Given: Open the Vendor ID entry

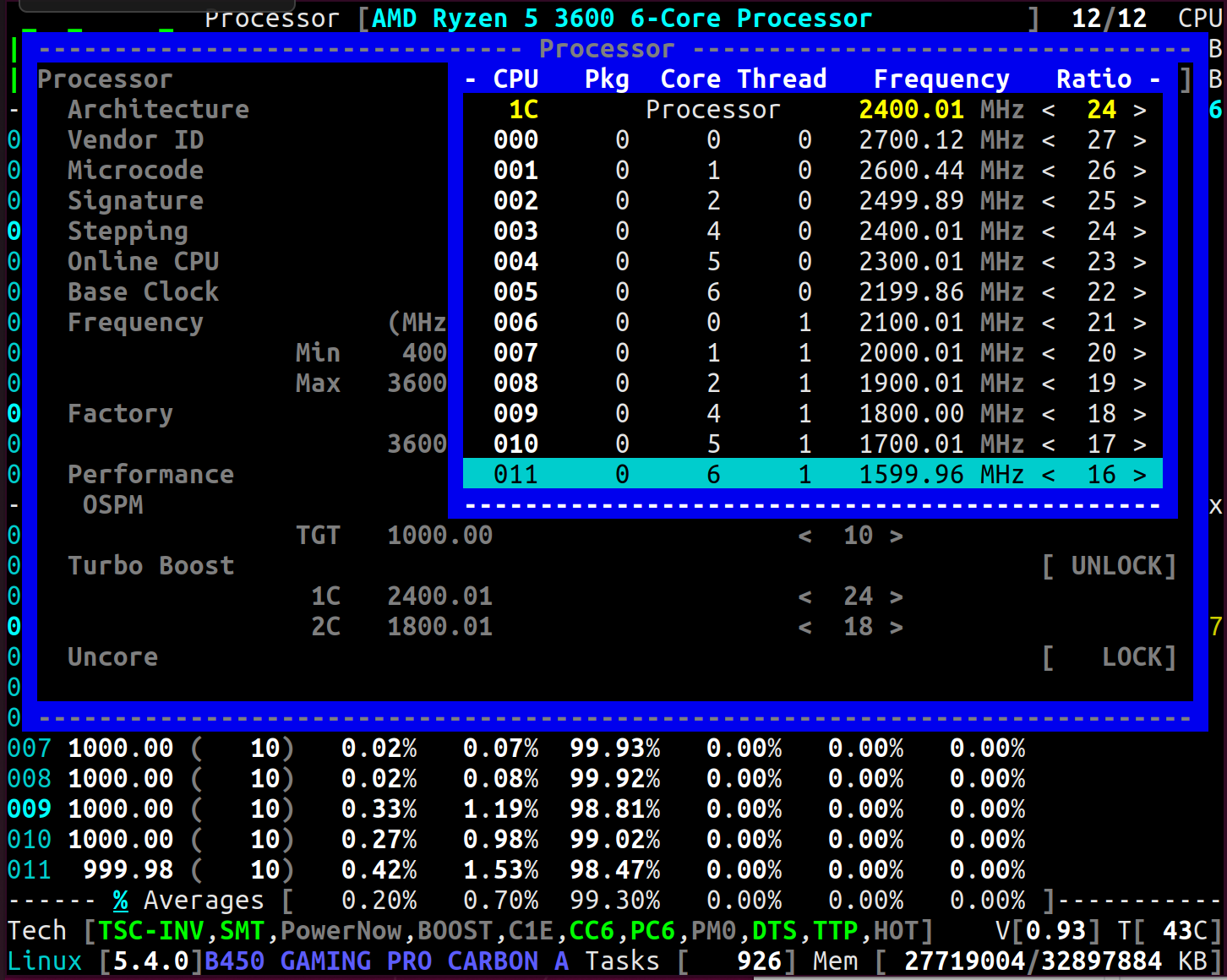Looking at the screenshot, I should [x=135, y=140].
